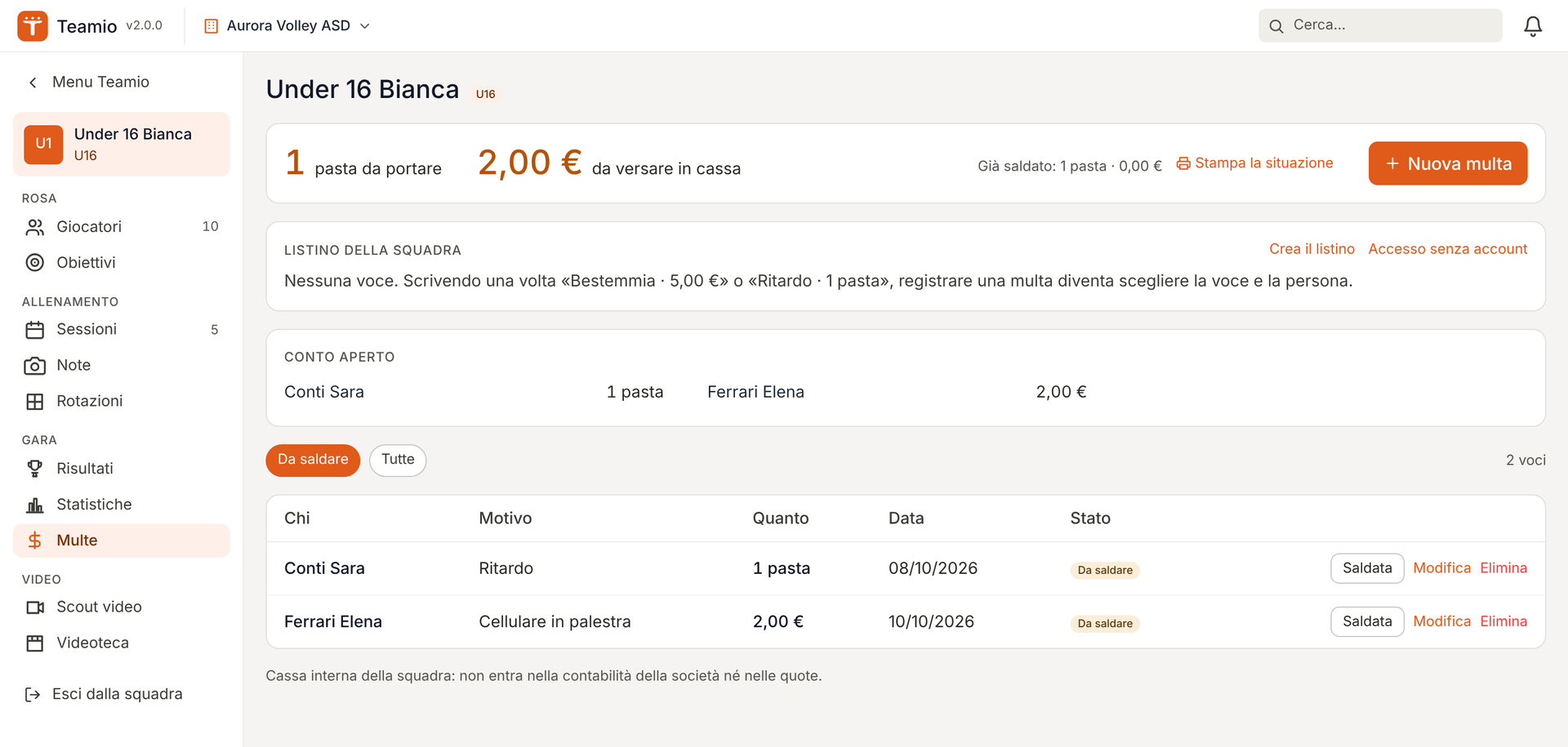Switch filter to Tutte
Image resolution: width=1568 pixels, height=747 pixels.
click(398, 460)
